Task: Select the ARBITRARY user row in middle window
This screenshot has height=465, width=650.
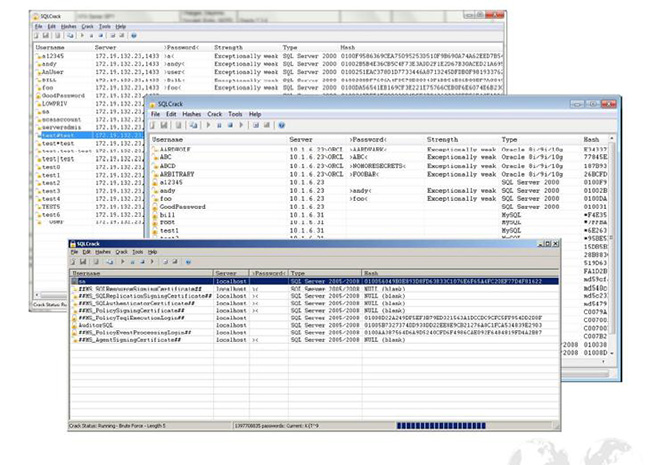Action: (379, 174)
